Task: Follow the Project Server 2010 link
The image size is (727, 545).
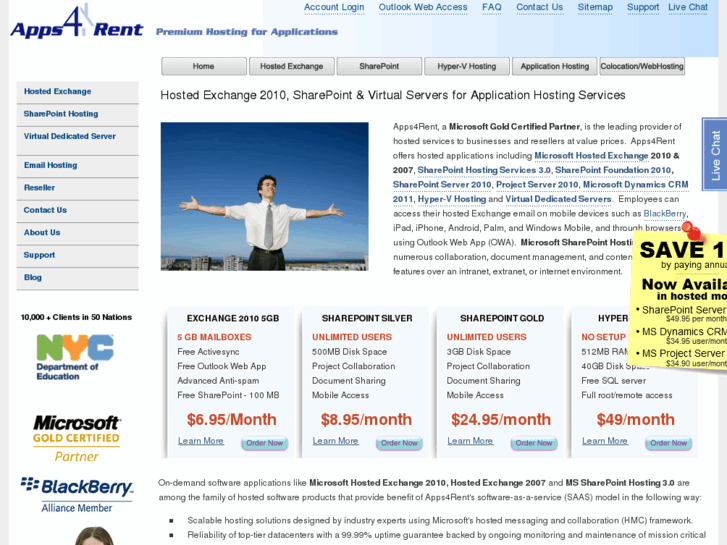Action: click(x=537, y=185)
